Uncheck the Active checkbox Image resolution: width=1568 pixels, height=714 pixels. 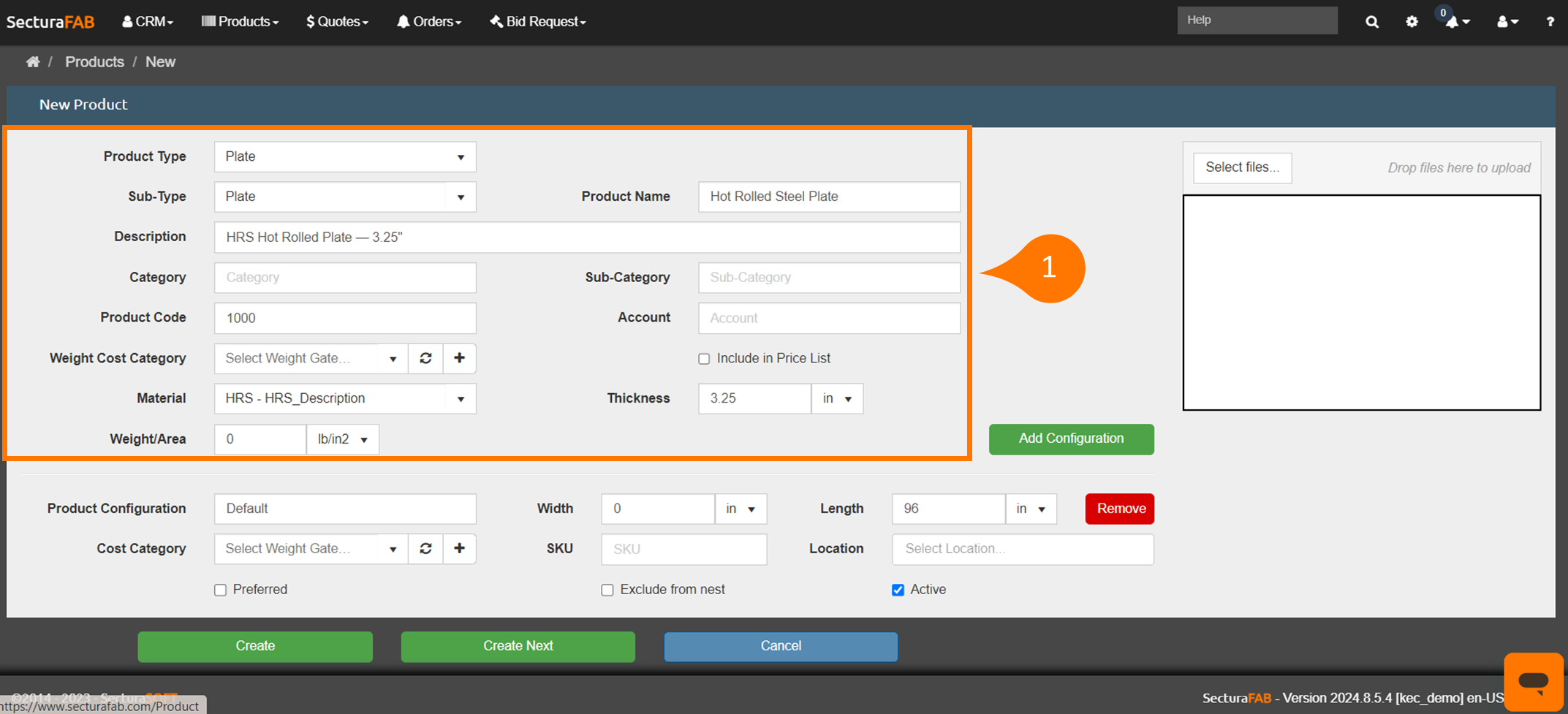point(898,590)
